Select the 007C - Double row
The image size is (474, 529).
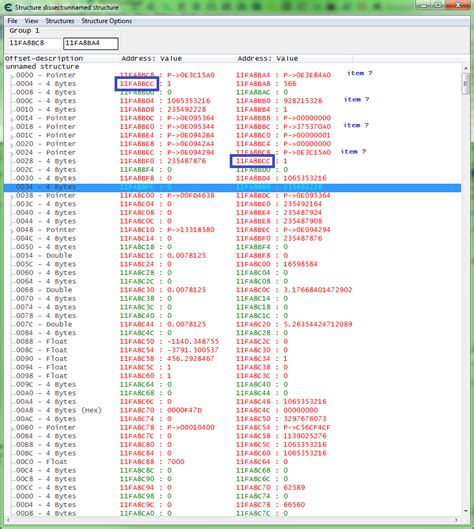(x=232, y=324)
